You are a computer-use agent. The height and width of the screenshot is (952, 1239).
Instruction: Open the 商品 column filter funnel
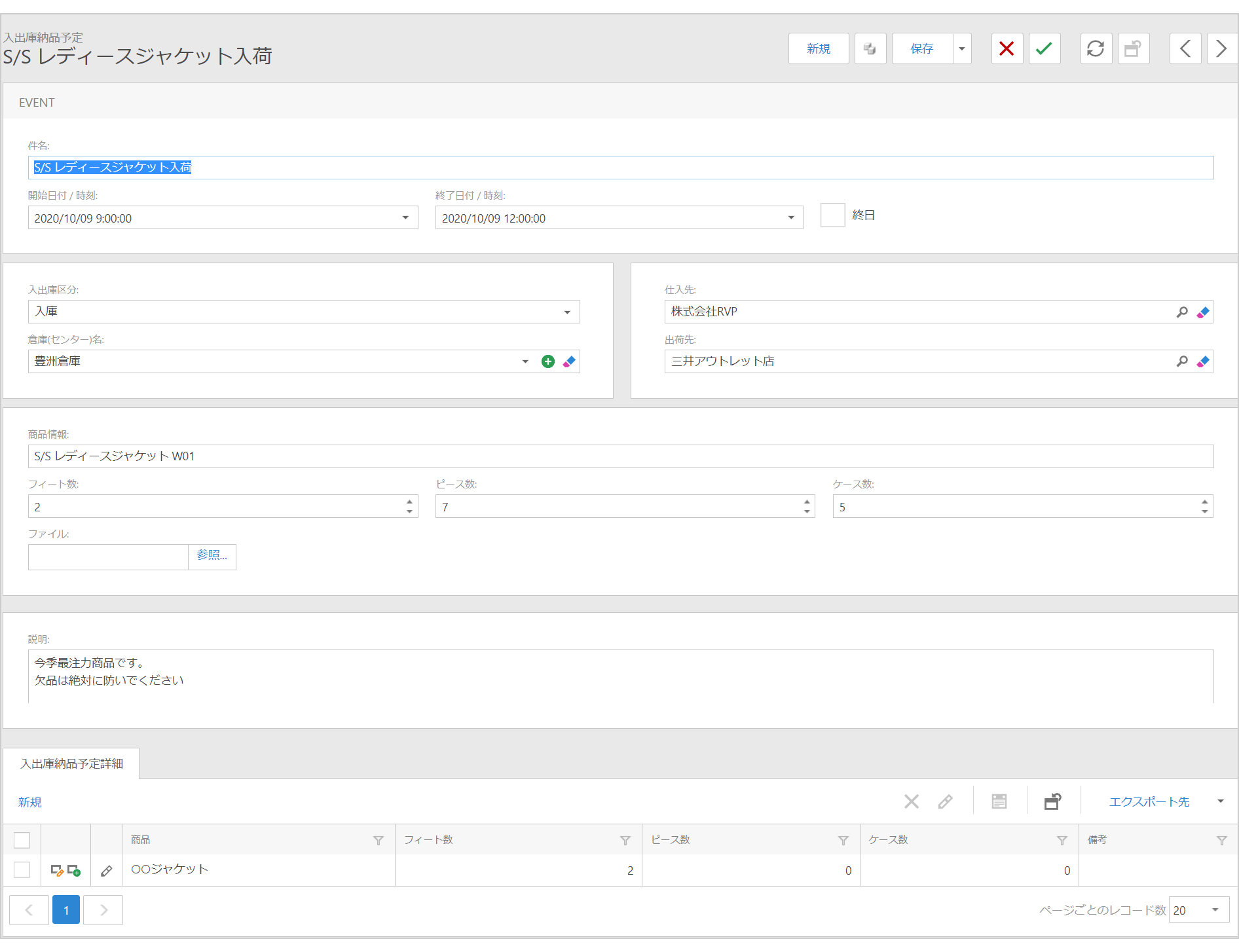(379, 840)
